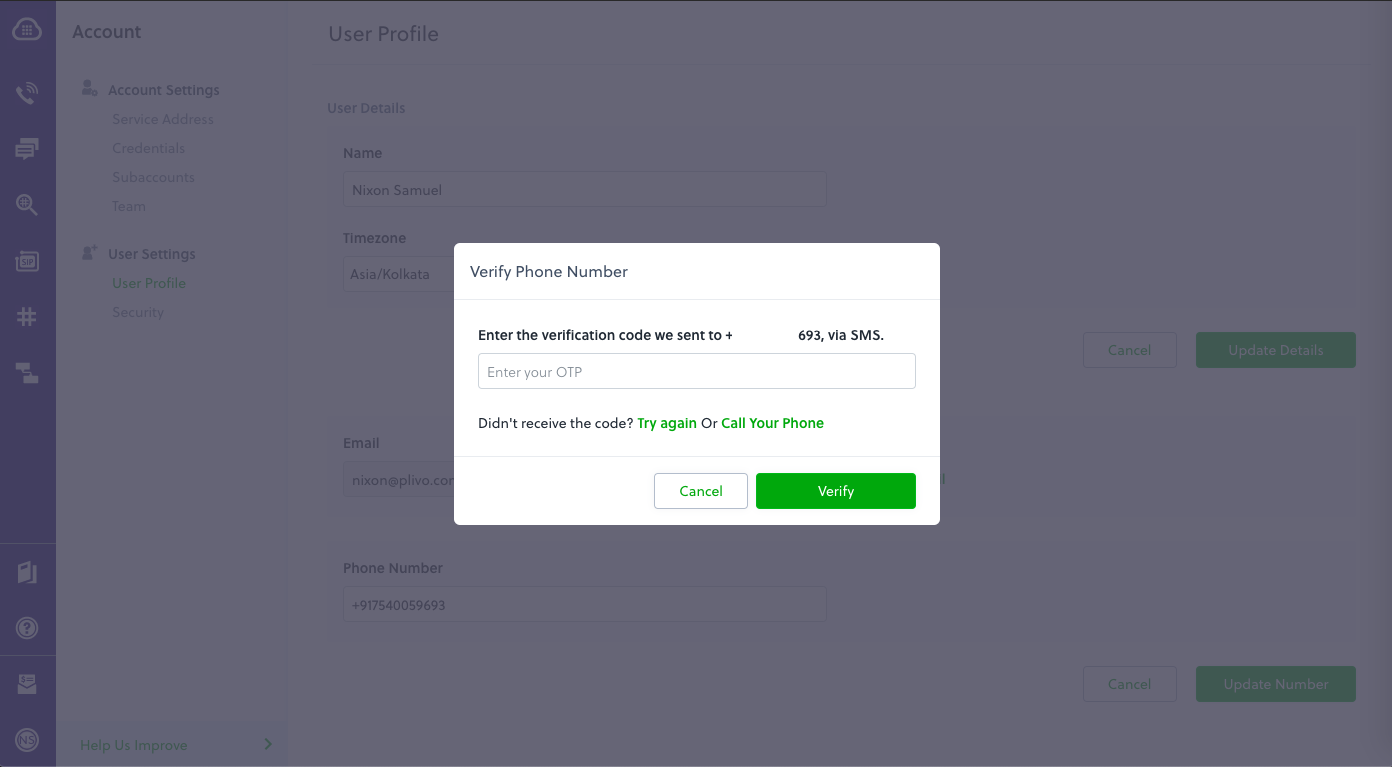This screenshot has width=1392, height=767.
Task: Open the Documentation book icon
Action: pyautogui.click(x=28, y=572)
